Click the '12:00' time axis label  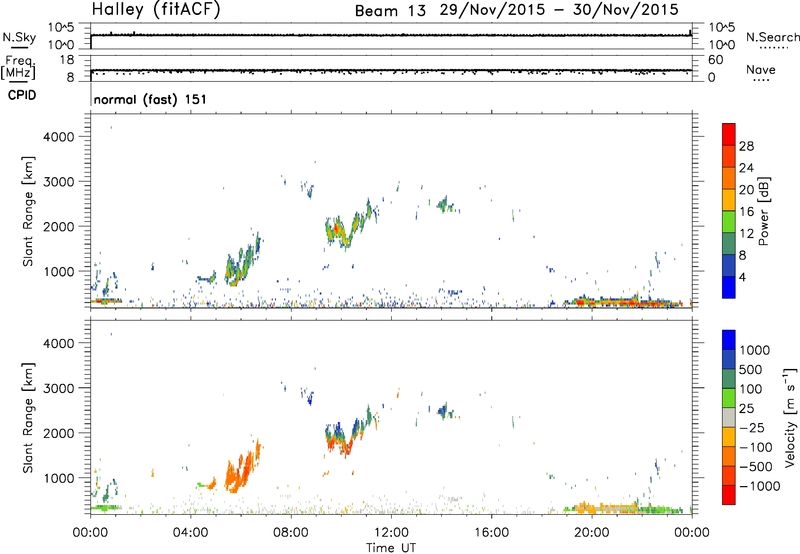click(x=391, y=533)
